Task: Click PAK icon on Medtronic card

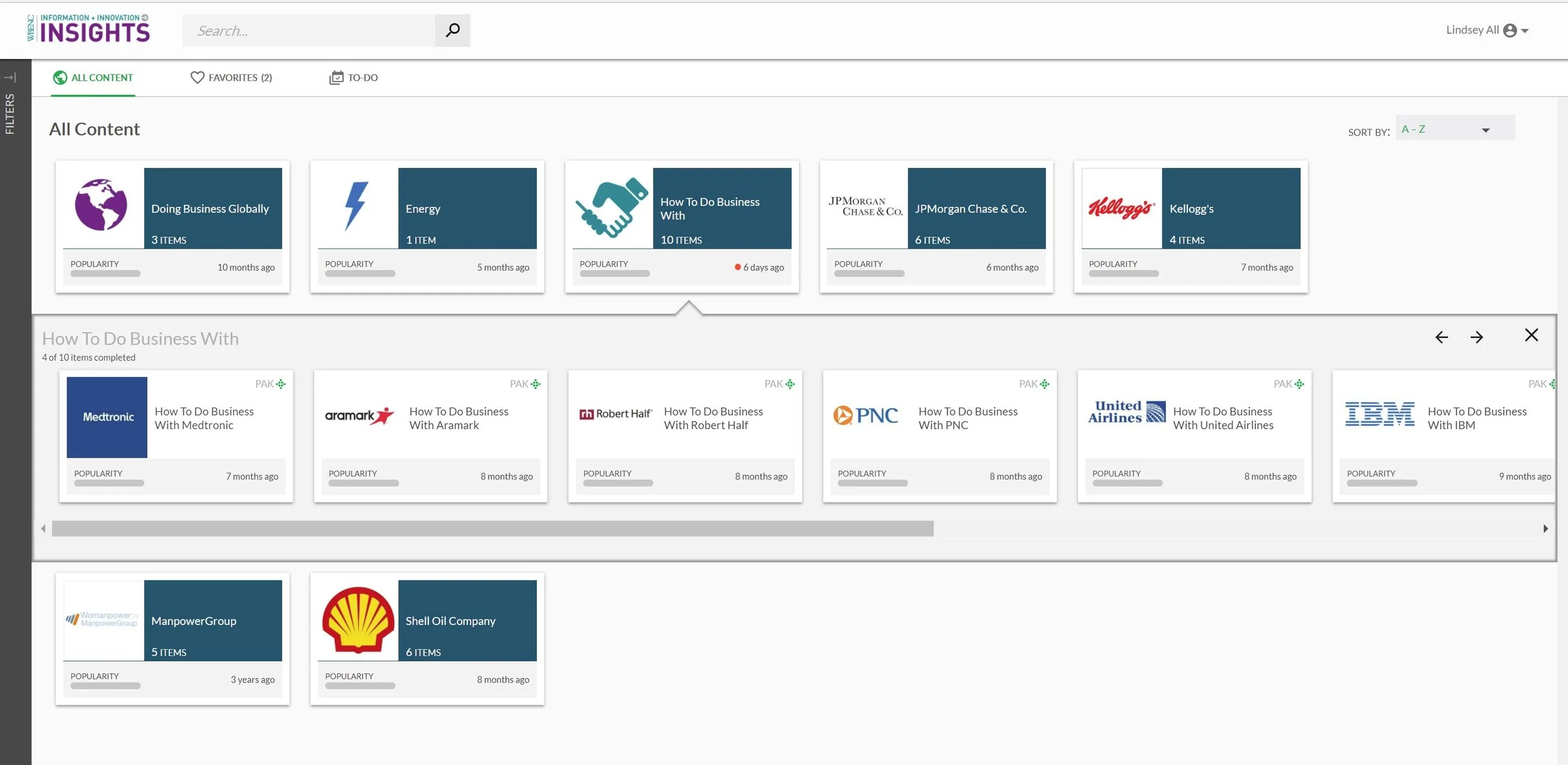Action: click(x=281, y=384)
